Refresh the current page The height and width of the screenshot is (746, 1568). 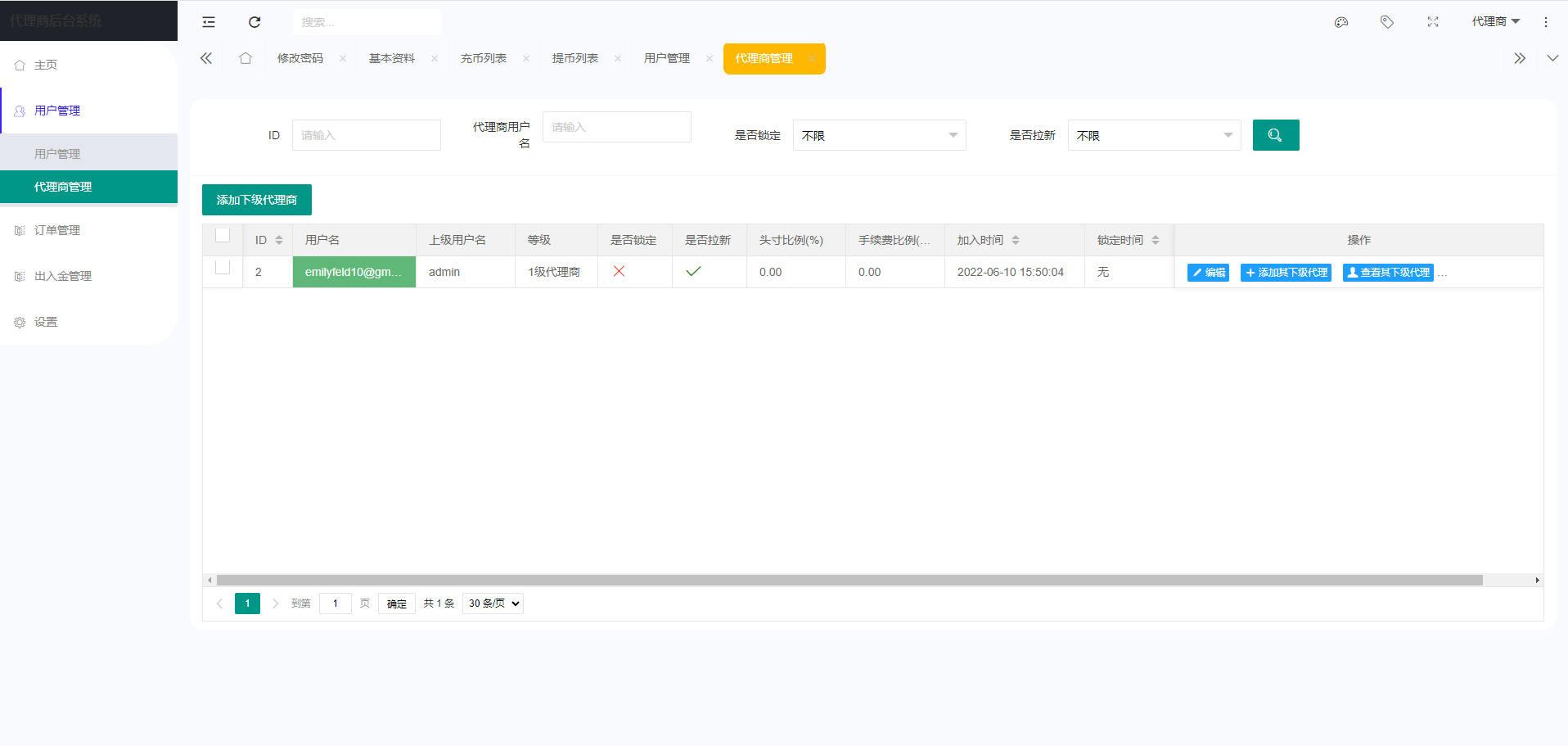(254, 21)
